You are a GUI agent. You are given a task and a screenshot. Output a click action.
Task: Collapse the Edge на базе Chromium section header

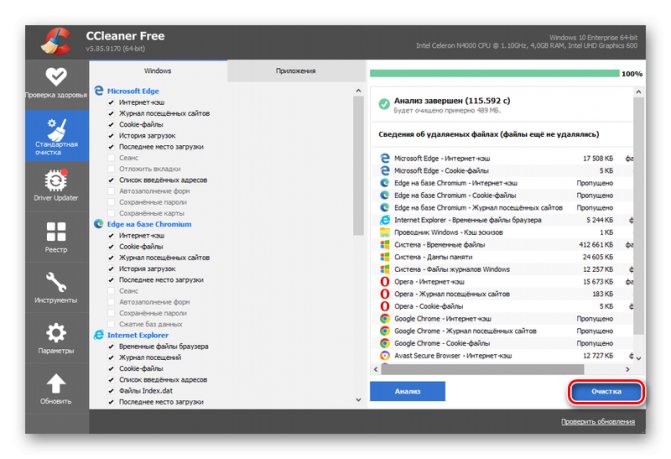click(149, 224)
